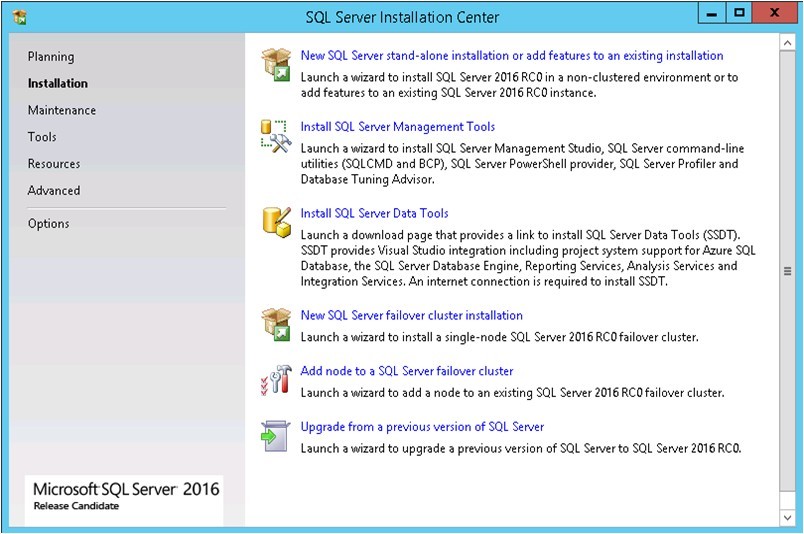Click the SQL Server Data Tools database icon
The width and height of the screenshot is (804, 534).
point(276,222)
